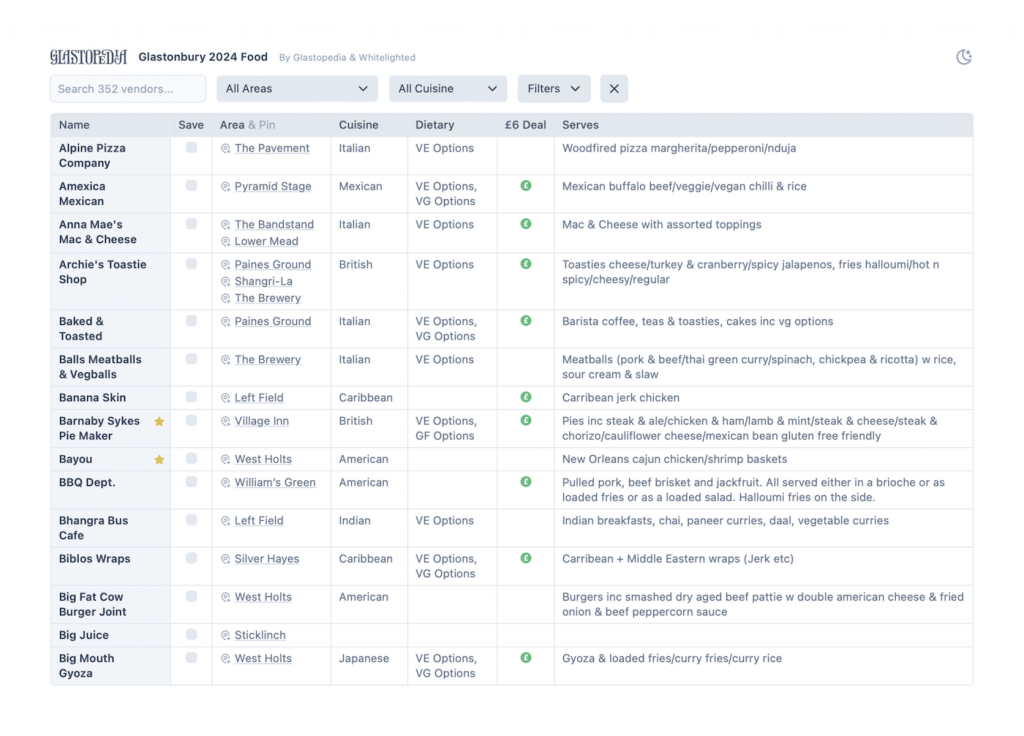Click the Search 352 vendors field
The image size is (1024, 736).
[128, 89]
